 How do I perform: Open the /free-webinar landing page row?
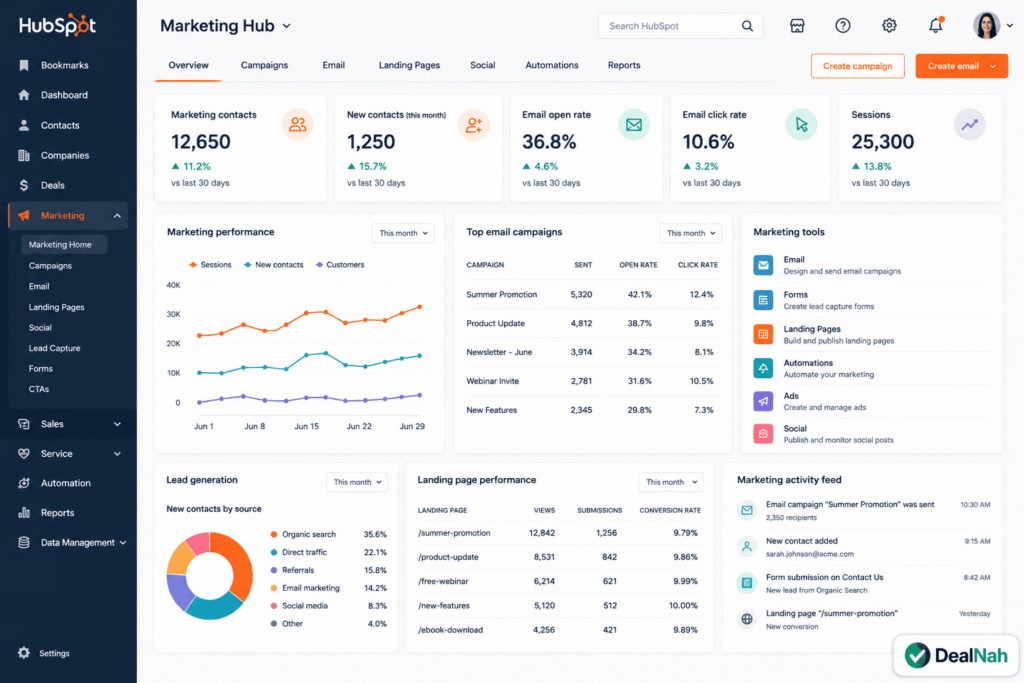(558, 581)
